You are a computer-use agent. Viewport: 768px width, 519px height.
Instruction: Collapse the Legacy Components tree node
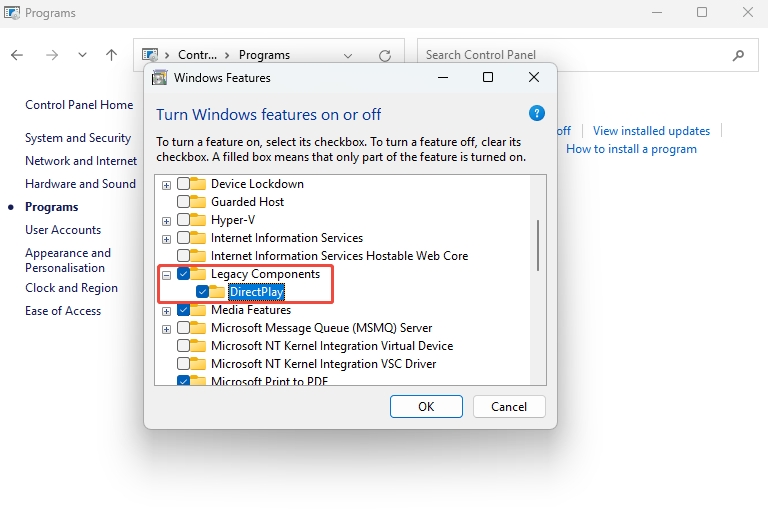tap(166, 274)
